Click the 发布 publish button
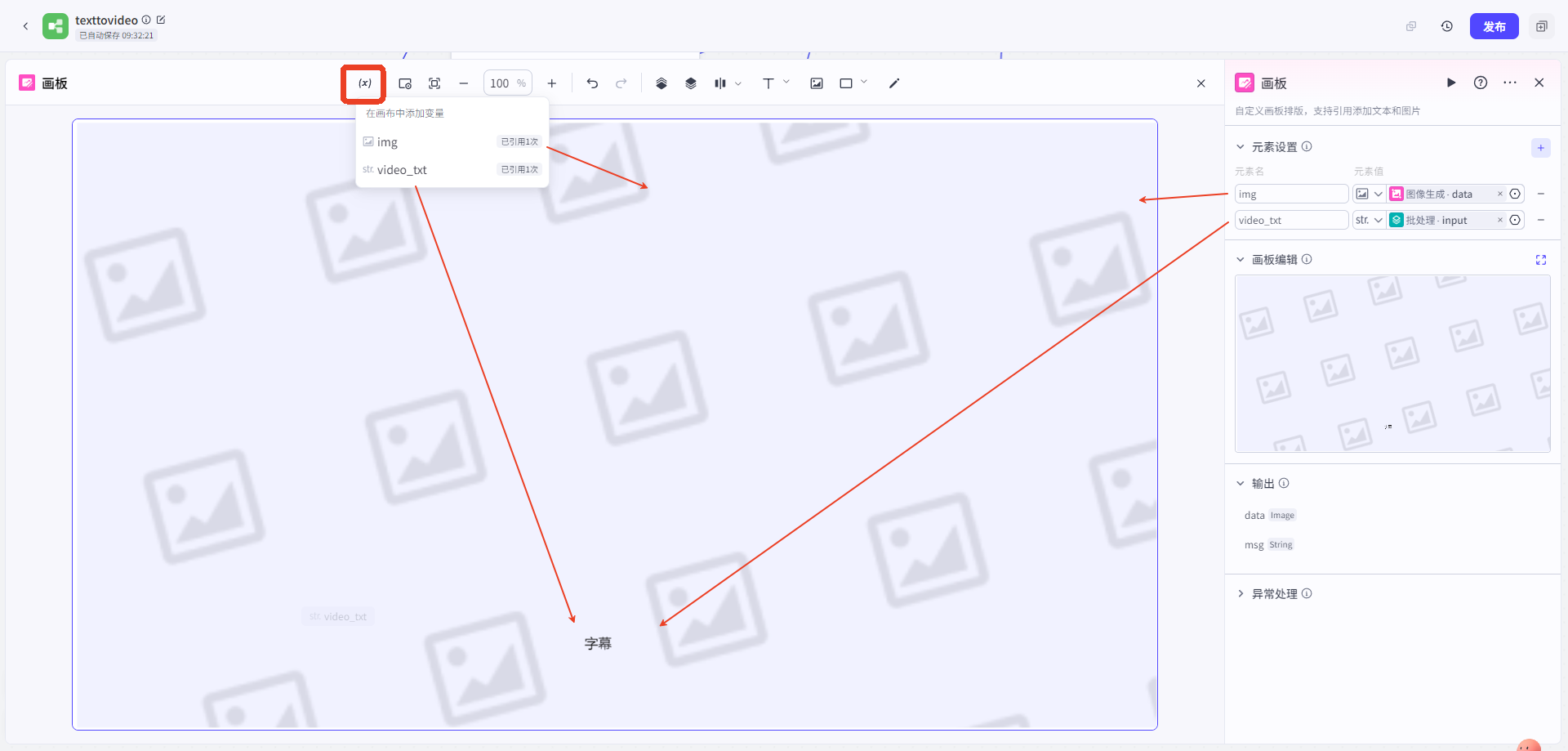This screenshot has width=1568, height=751. click(1494, 26)
